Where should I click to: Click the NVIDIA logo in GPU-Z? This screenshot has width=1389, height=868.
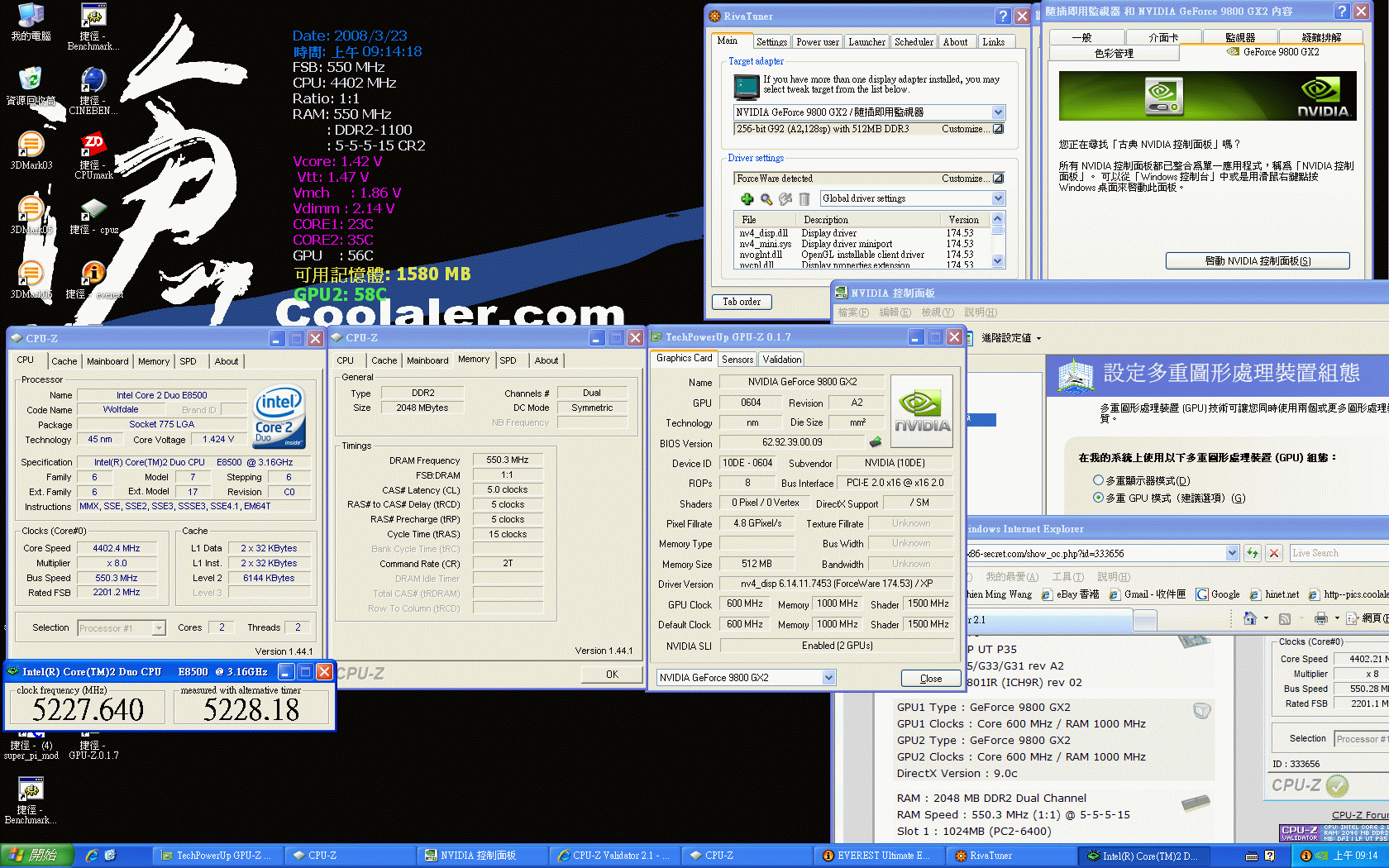pyautogui.click(x=922, y=412)
